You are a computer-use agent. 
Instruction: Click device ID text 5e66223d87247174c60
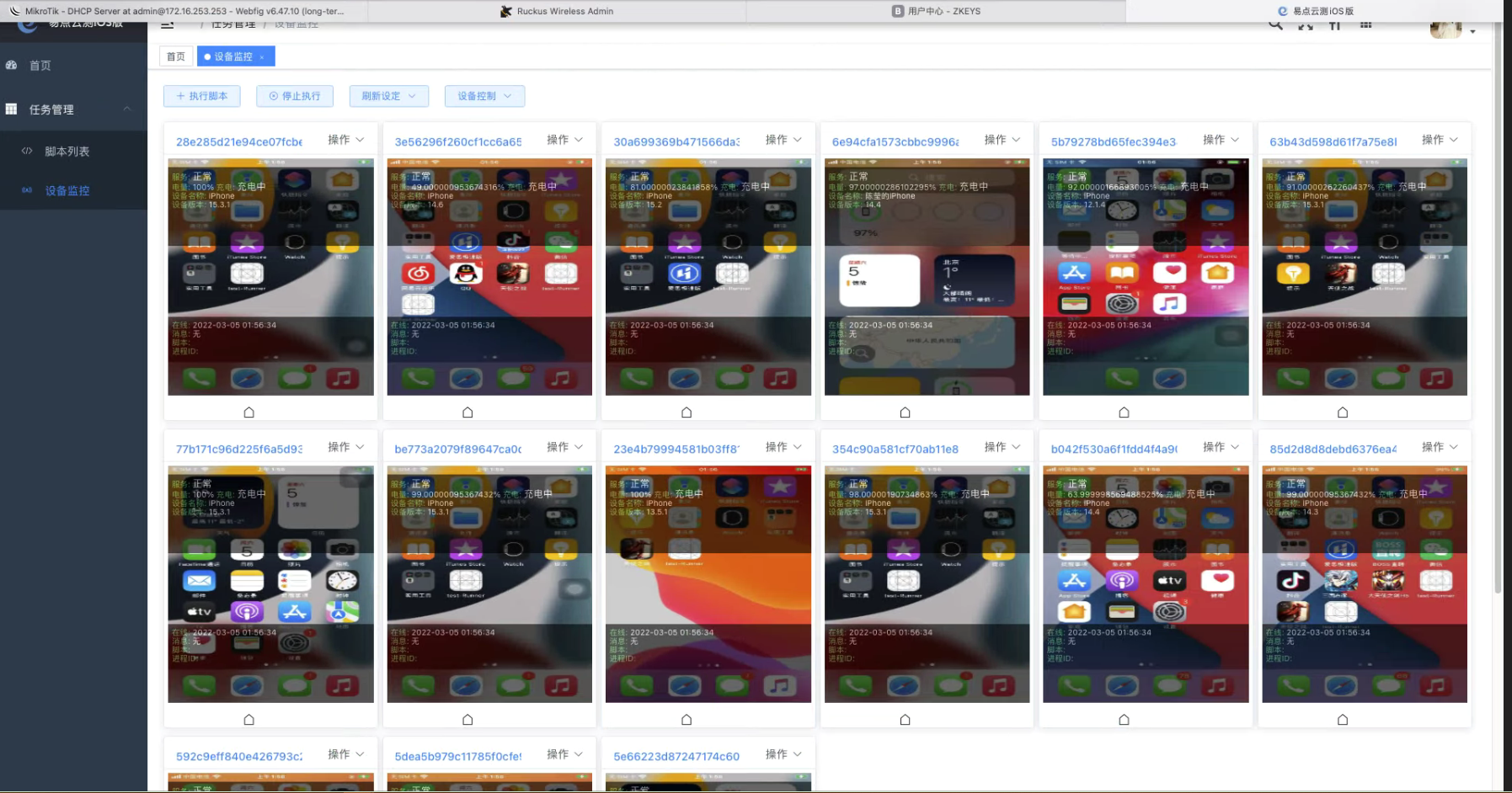[x=676, y=757]
